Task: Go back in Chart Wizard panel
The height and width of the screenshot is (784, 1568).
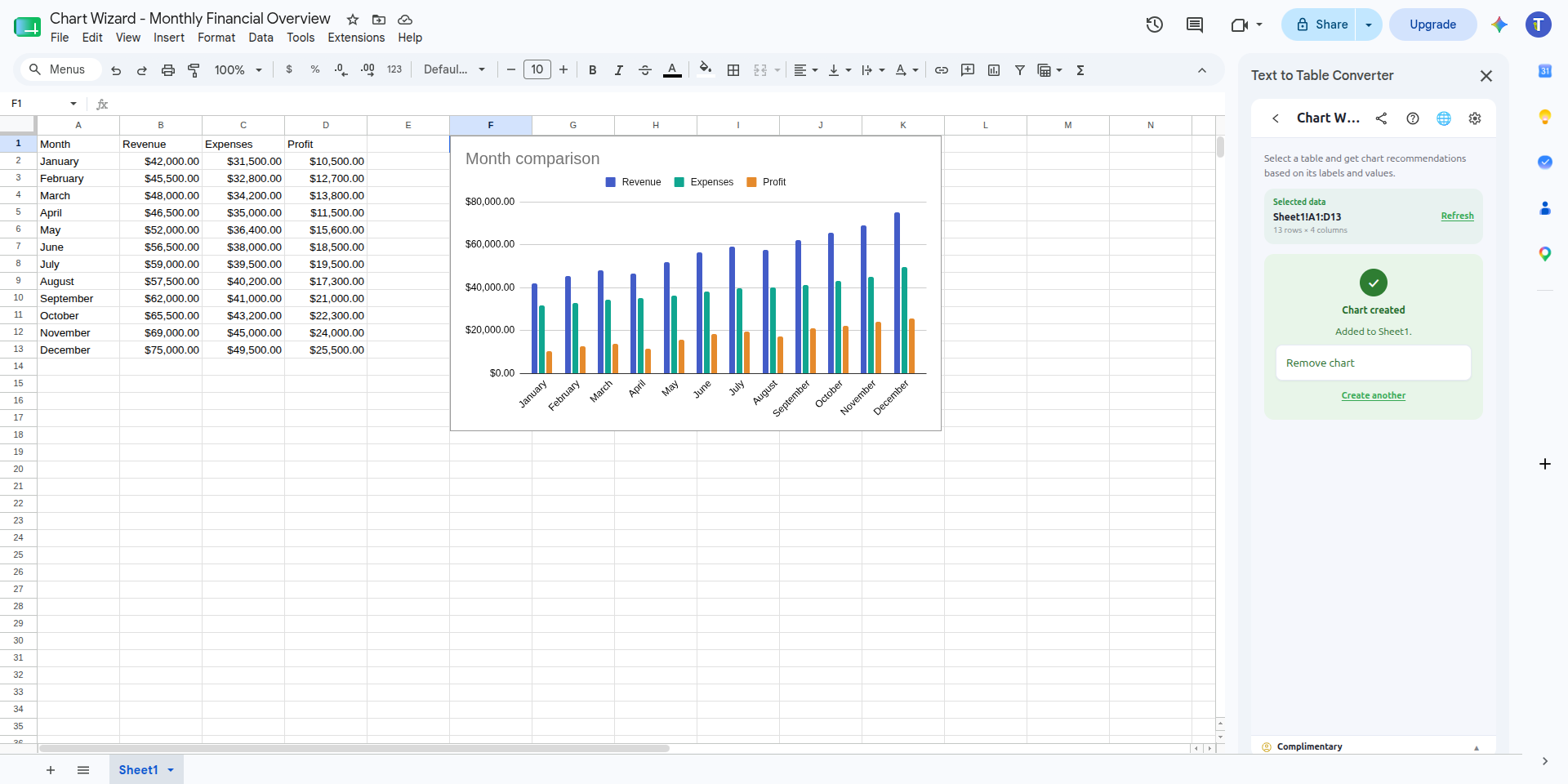Action: (1276, 118)
